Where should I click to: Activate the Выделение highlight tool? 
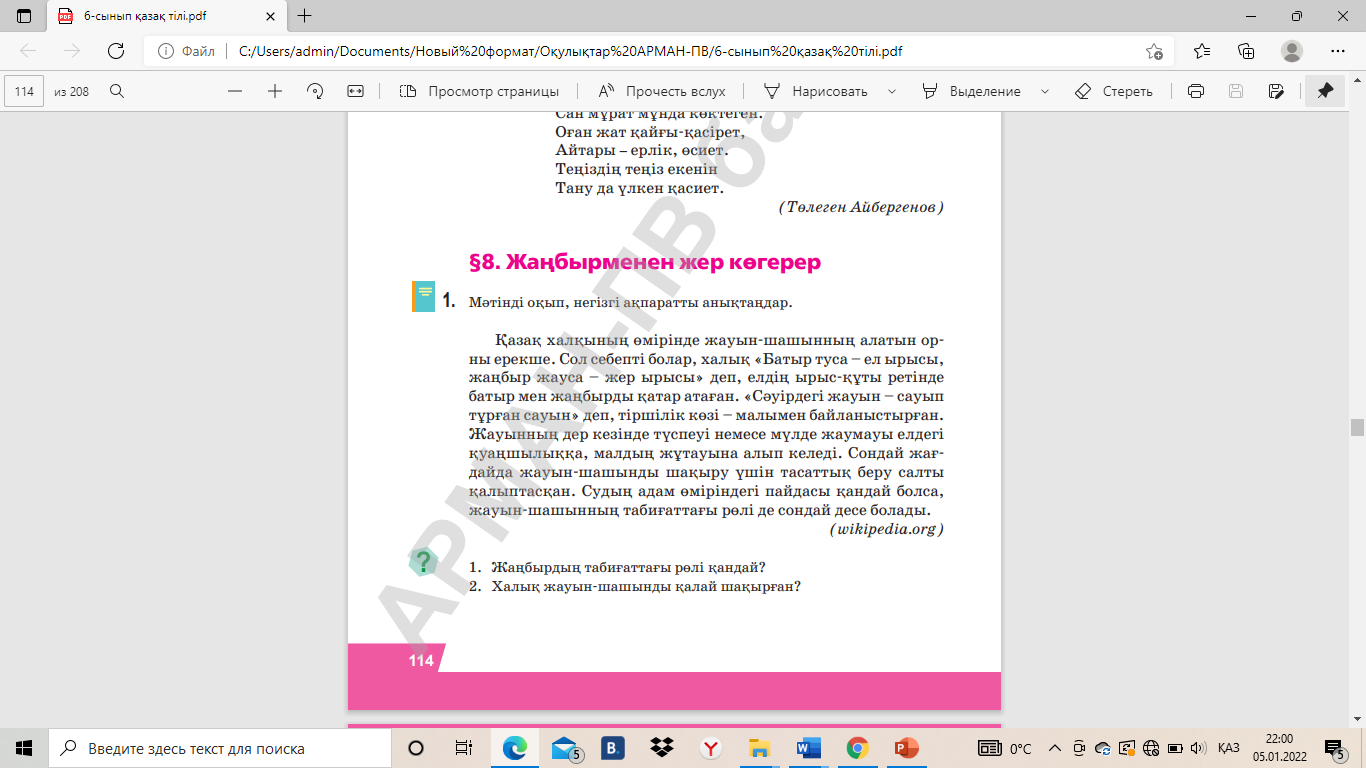[971, 91]
